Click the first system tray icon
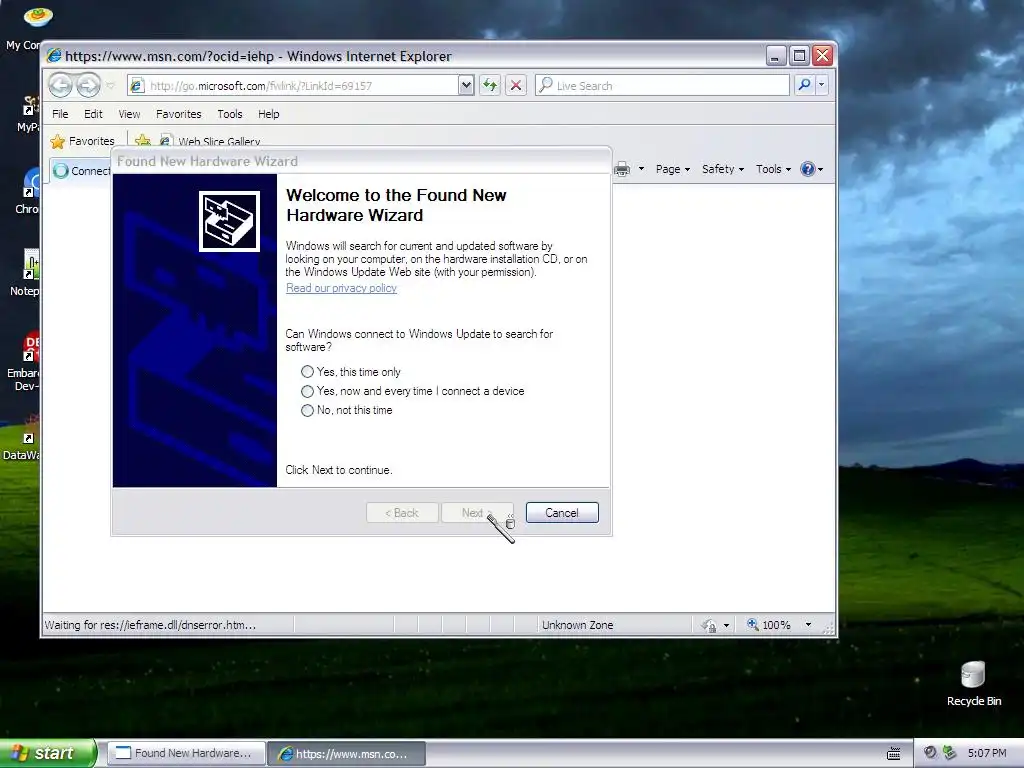Image resolution: width=1024 pixels, height=768 pixels. [930, 753]
